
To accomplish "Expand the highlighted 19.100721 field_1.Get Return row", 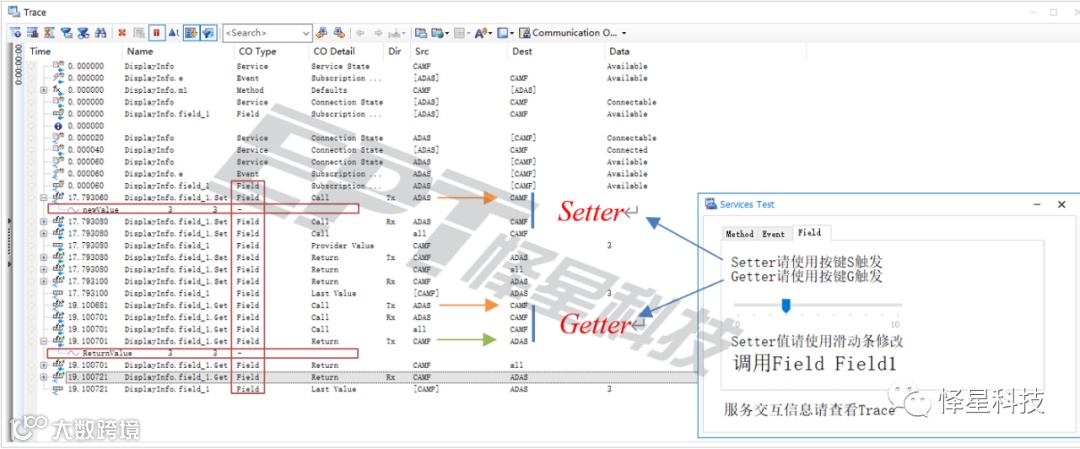I will tap(43, 377).
